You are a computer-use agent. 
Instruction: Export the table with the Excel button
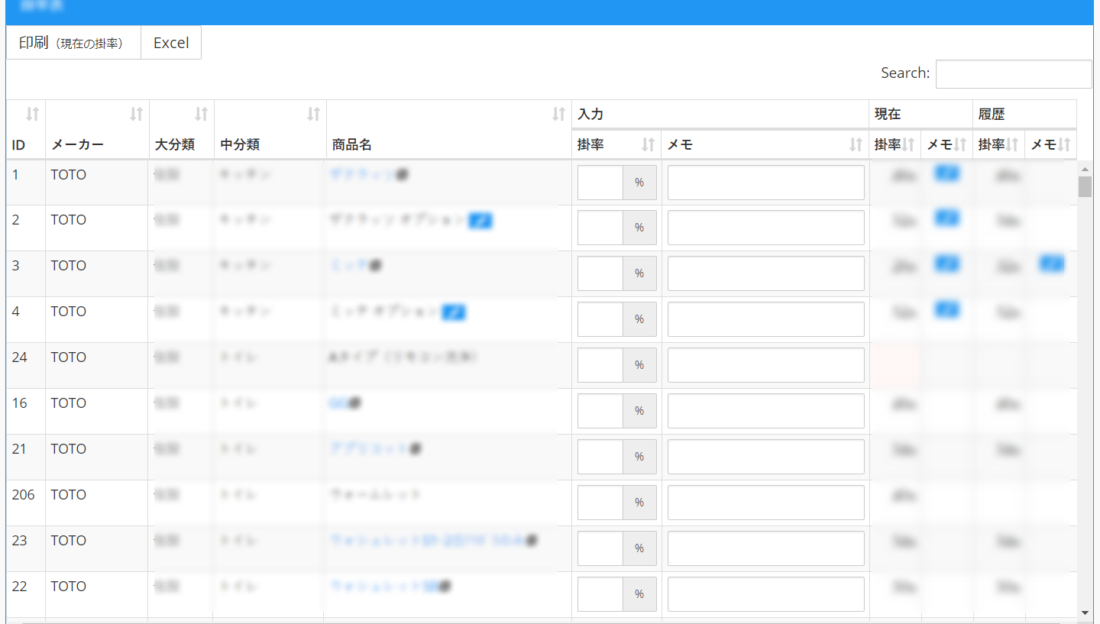coord(171,43)
